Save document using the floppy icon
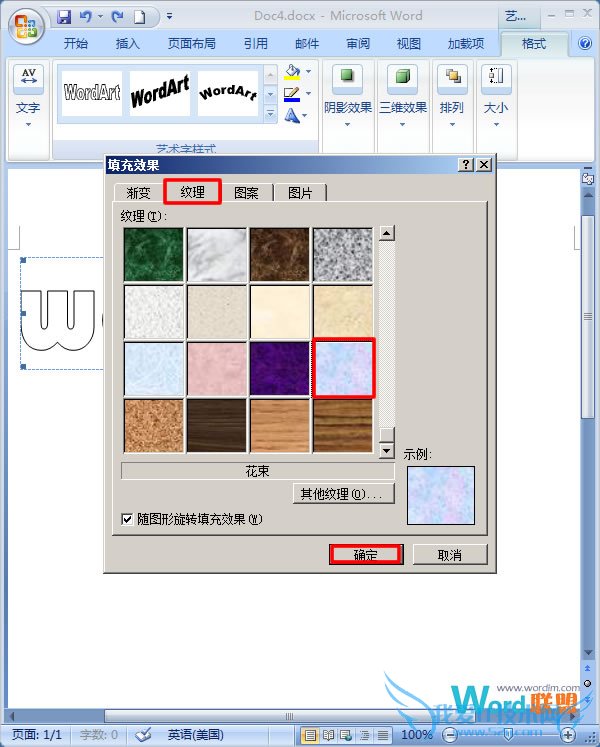Viewport: 600px width, 747px height. point(64,17)
